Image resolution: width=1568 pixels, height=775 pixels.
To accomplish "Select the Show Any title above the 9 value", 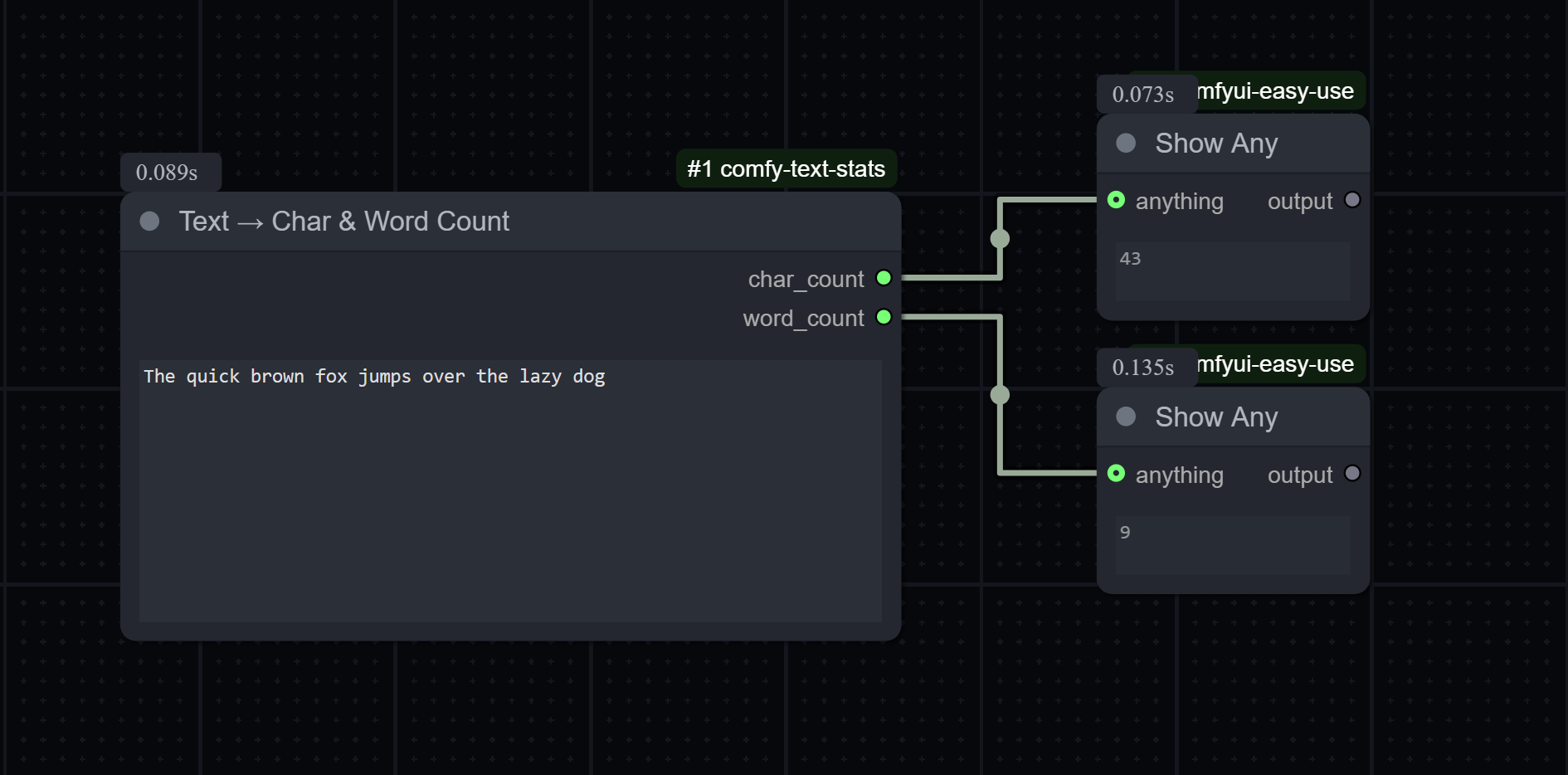I will click(x=1216, y=417).
